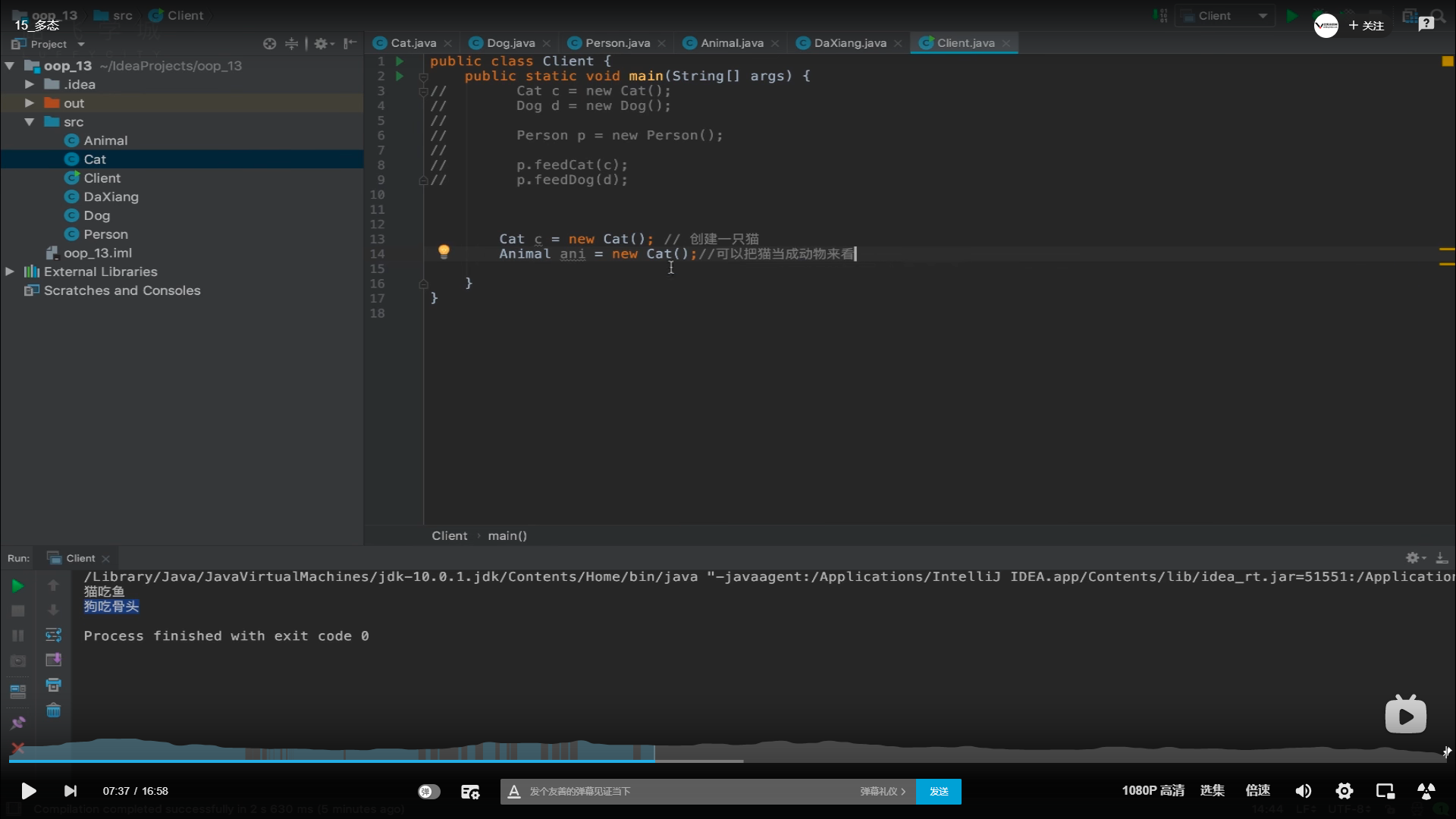1456x819 pixels.
Task: Click in the danmaku text input
Action: point(682,791)
